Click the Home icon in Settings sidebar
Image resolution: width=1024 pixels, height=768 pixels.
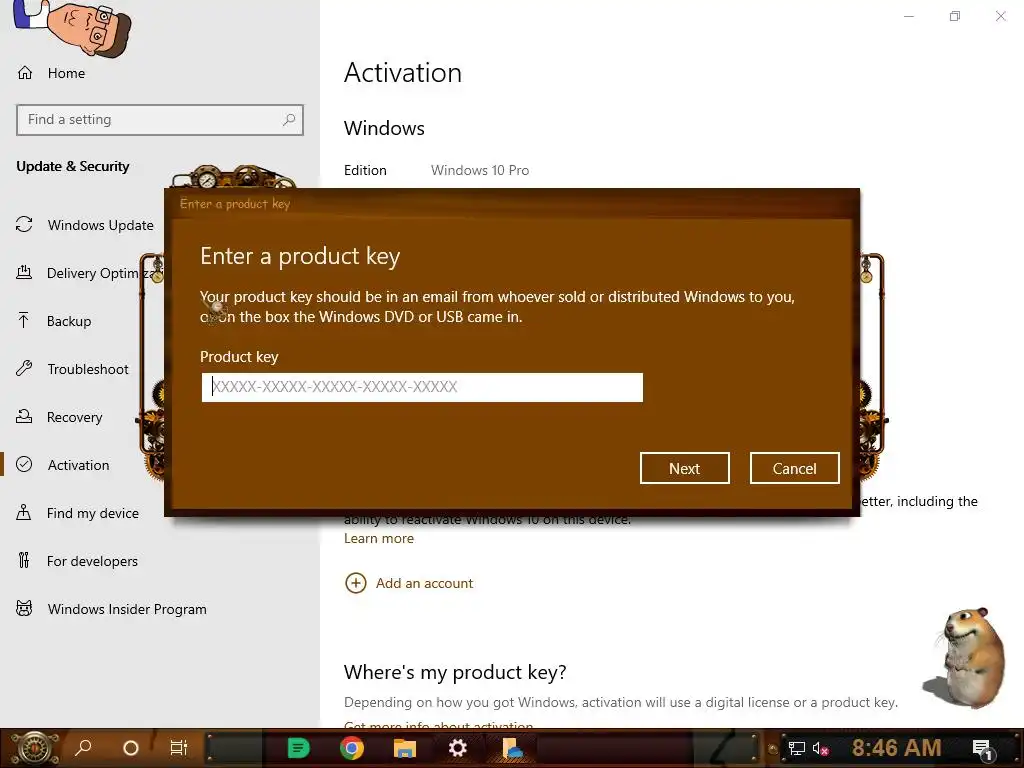tap(25, 72)
